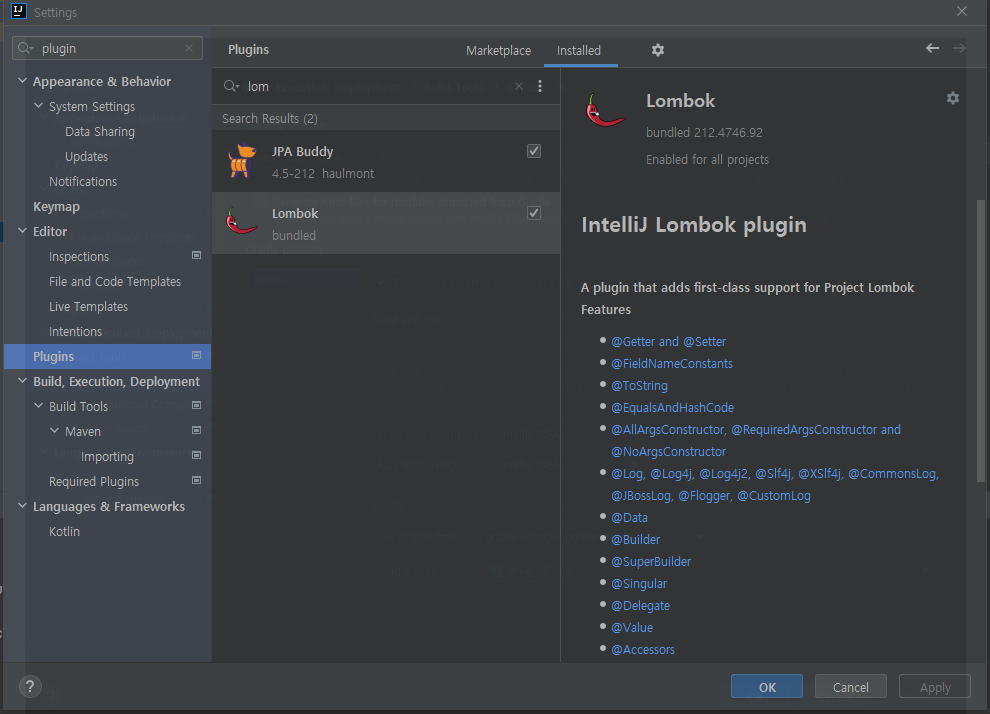The image size is (990, 714).
Task: Click the forward navigation arrow
Action: 958,48
